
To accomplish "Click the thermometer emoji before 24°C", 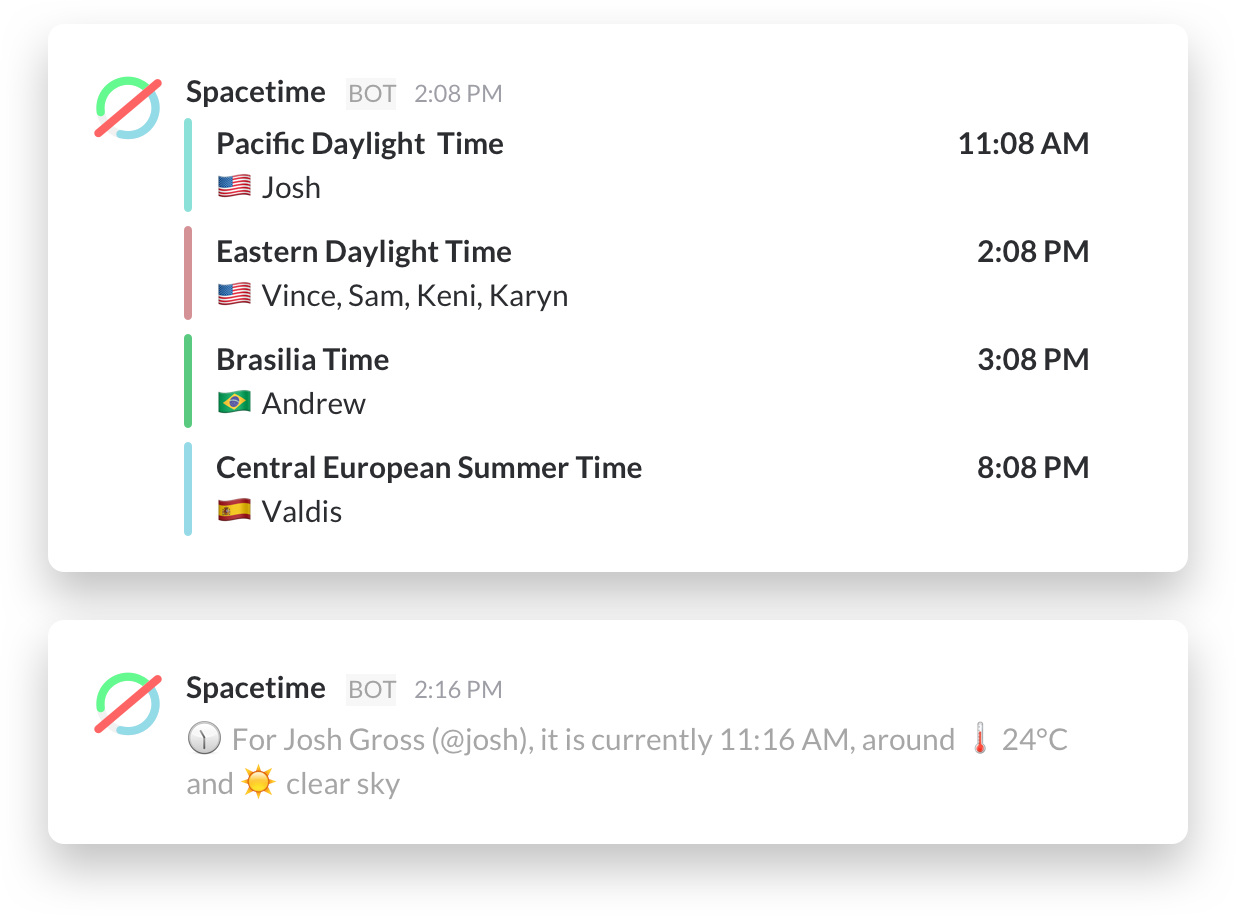I will tap(979, 740).
